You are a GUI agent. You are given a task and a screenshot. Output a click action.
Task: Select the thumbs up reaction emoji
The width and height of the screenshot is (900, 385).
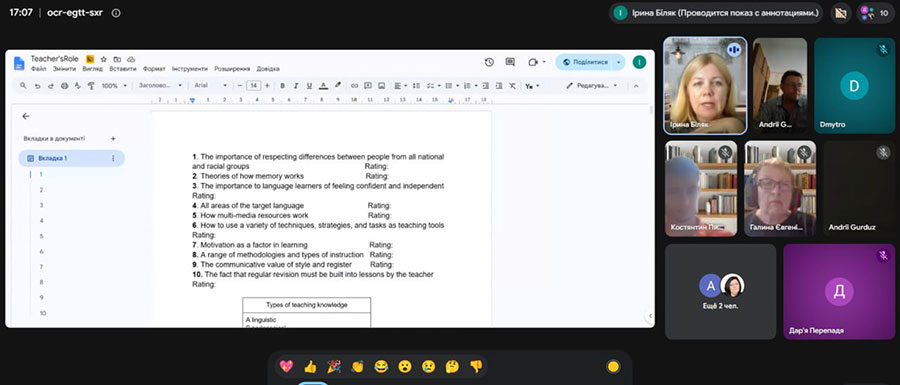(310, 366)
